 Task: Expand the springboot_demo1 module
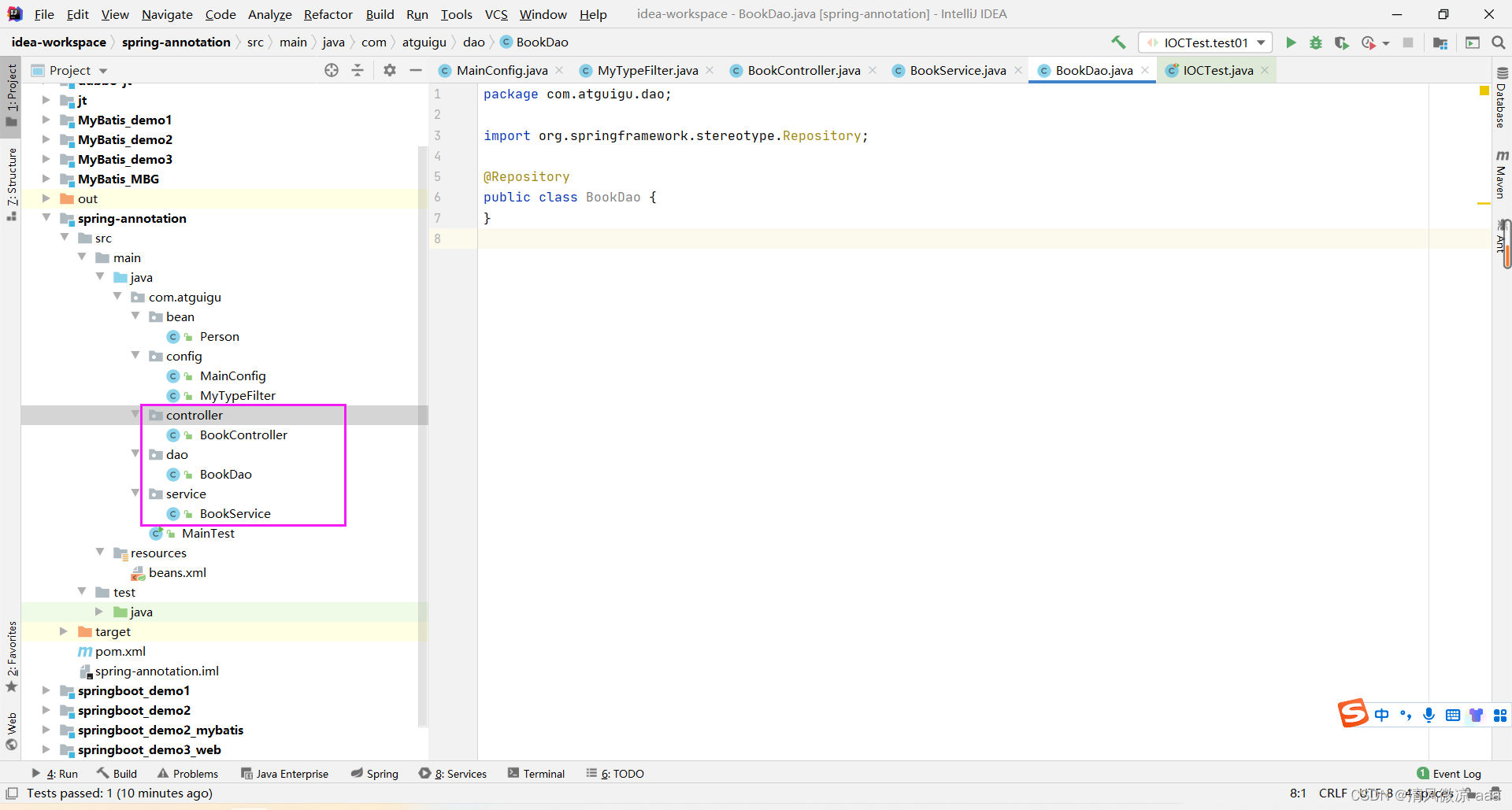tap(46, 690)
